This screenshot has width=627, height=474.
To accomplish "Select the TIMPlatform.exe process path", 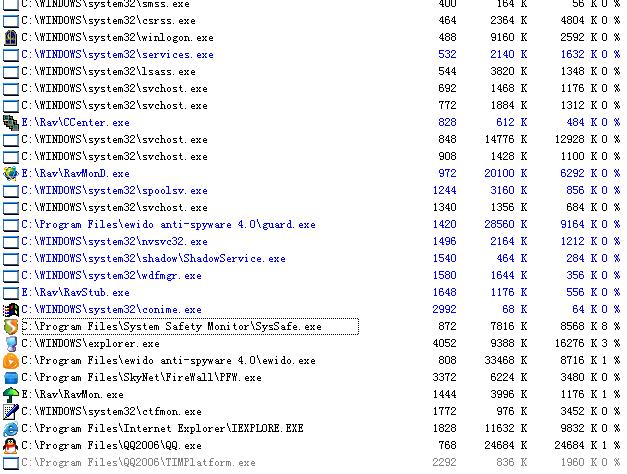I will click(x=138, y=462).
